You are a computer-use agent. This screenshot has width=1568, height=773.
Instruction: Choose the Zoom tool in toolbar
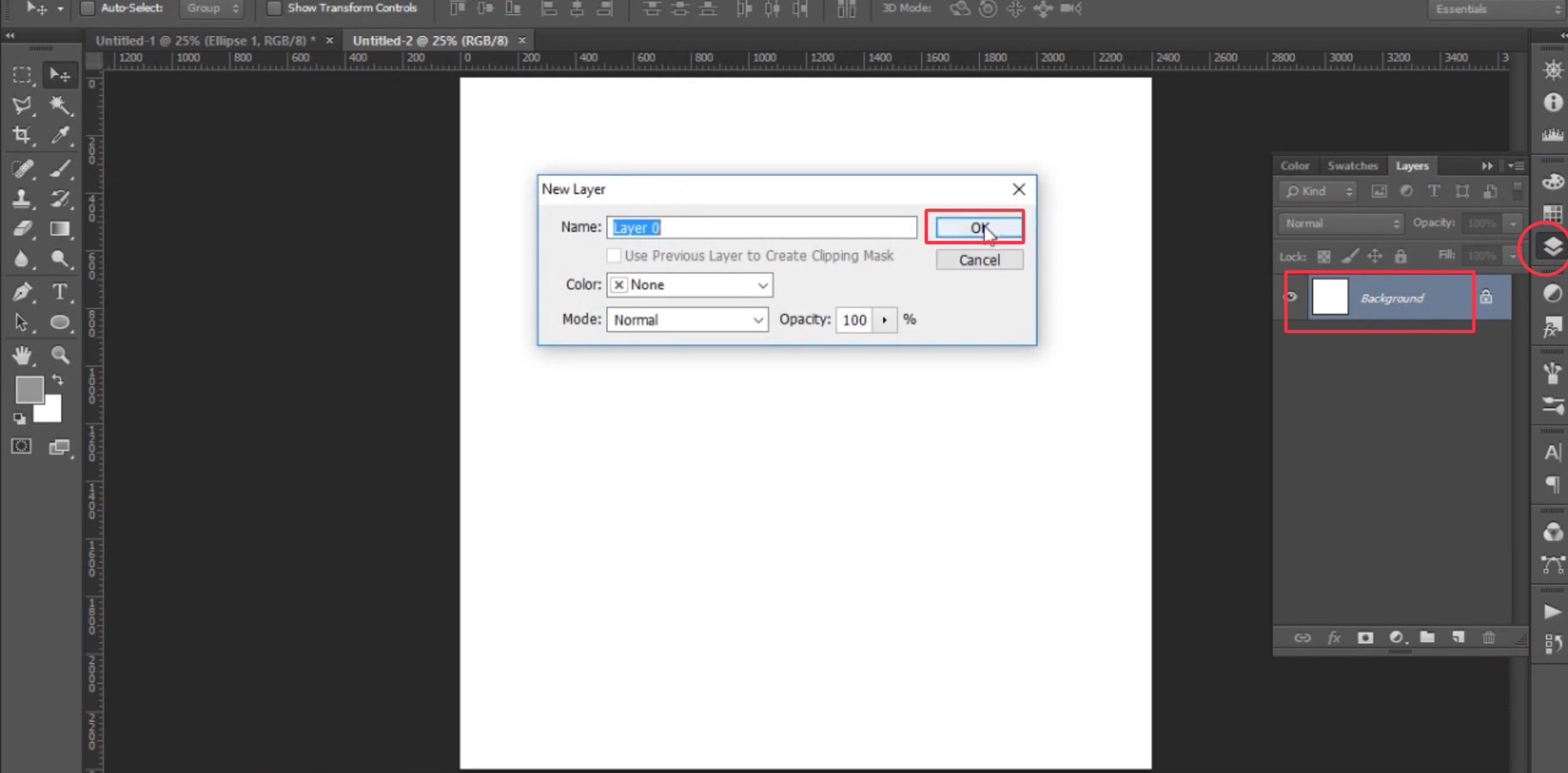pos(59,355)
